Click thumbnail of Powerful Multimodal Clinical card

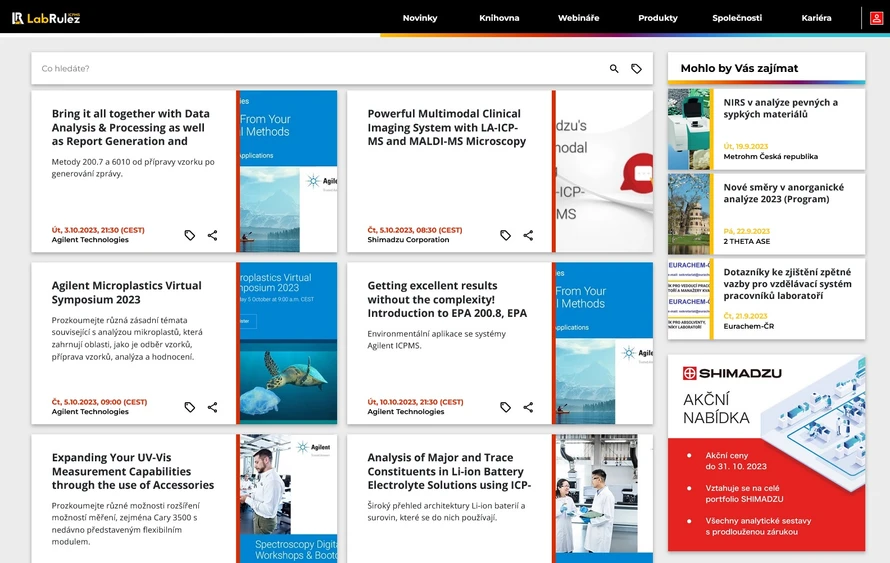pos(604,171)
